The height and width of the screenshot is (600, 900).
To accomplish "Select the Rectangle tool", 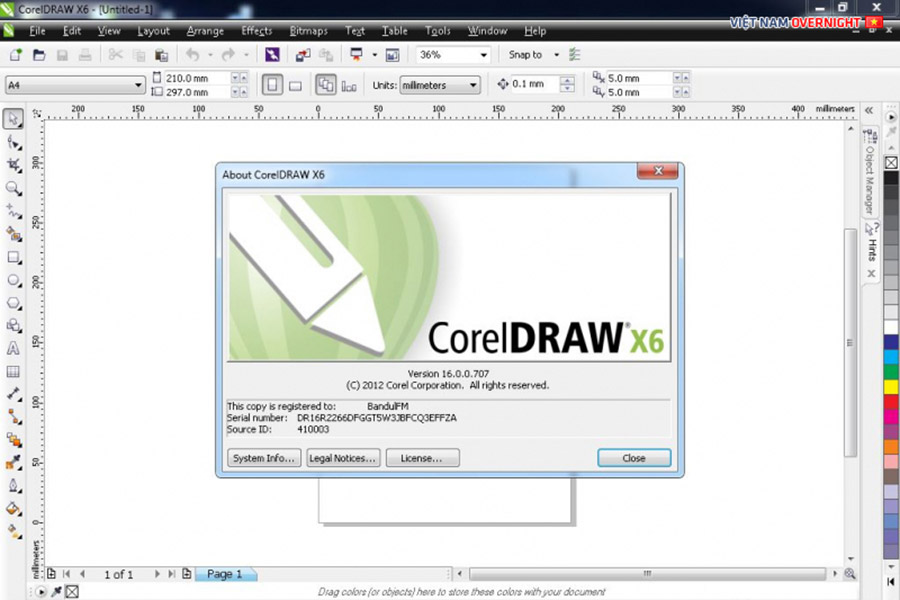I will [x=13, y=257].
